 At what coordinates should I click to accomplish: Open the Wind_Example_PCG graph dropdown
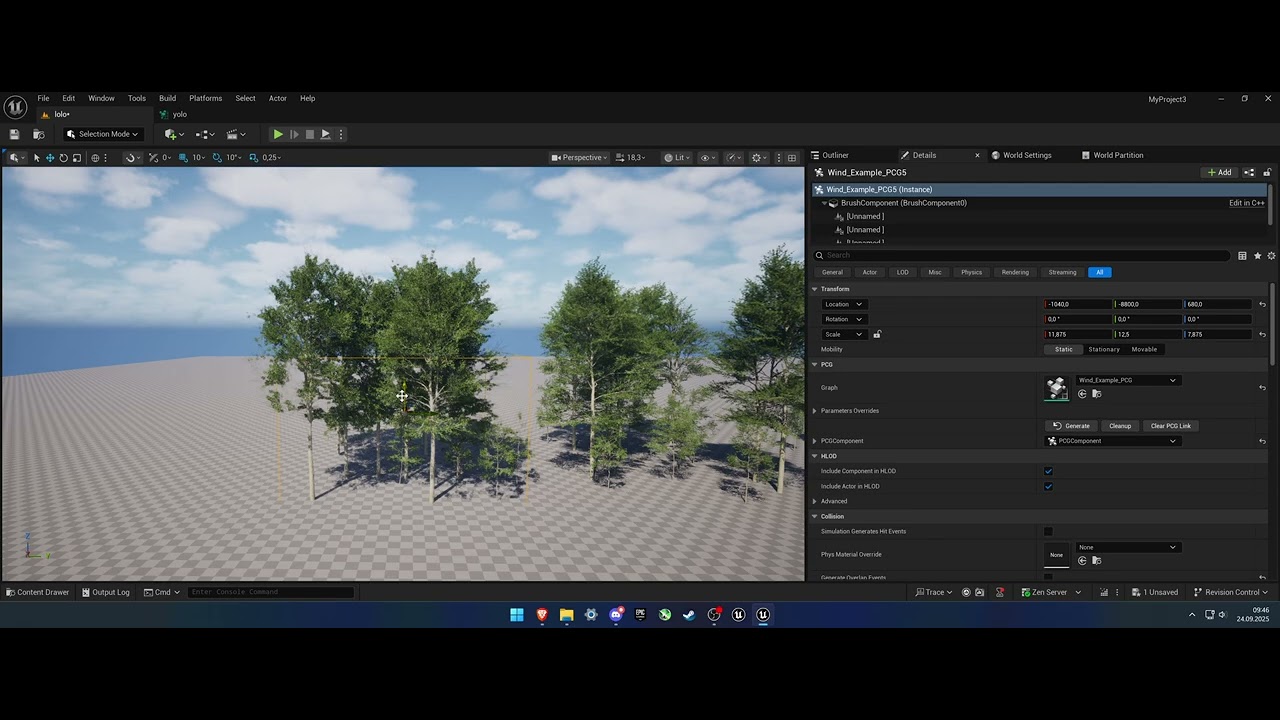pos(1127,380)
